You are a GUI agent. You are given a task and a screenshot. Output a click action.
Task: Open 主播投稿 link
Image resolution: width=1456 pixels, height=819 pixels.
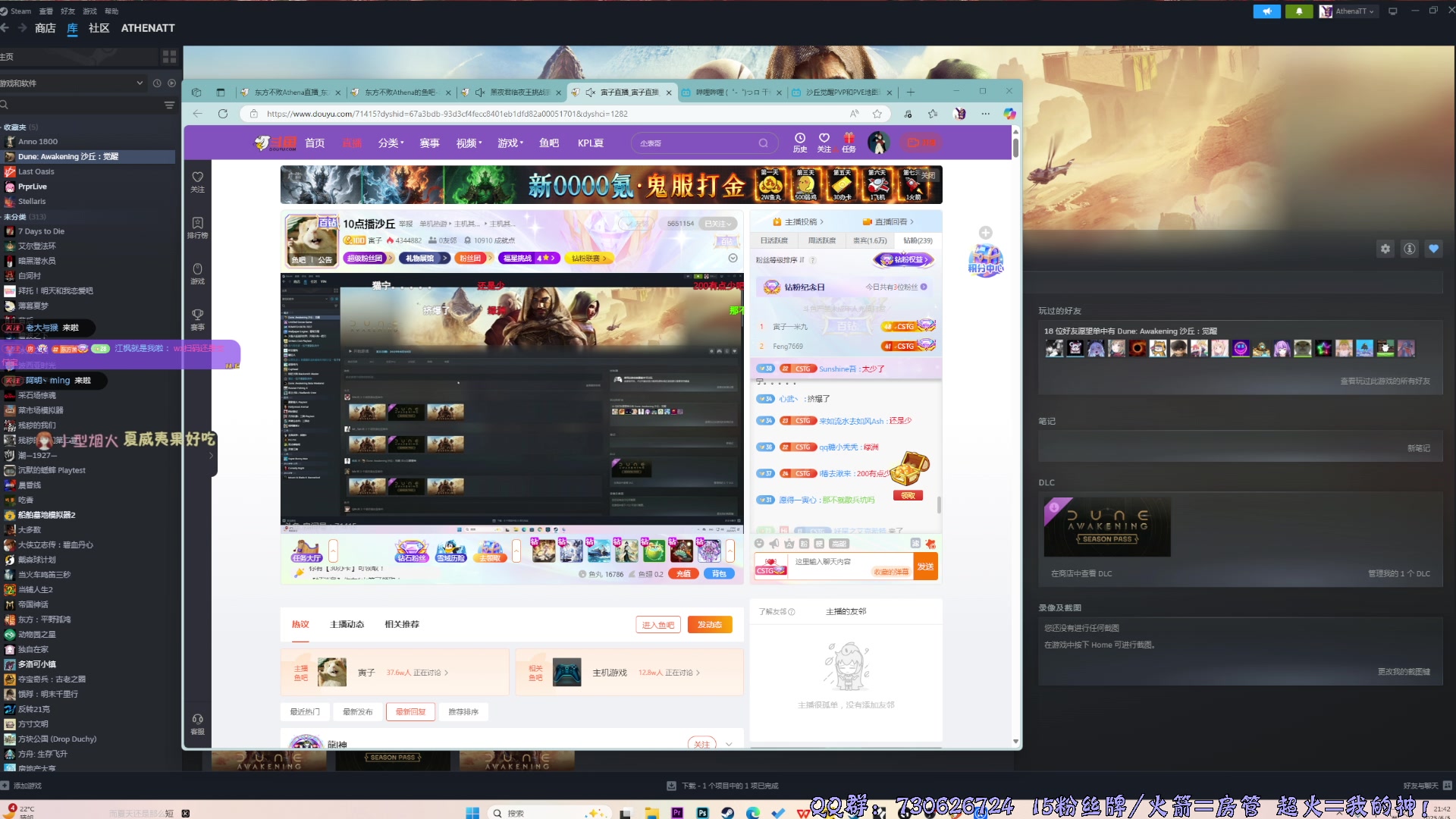[x=798, y=222]
